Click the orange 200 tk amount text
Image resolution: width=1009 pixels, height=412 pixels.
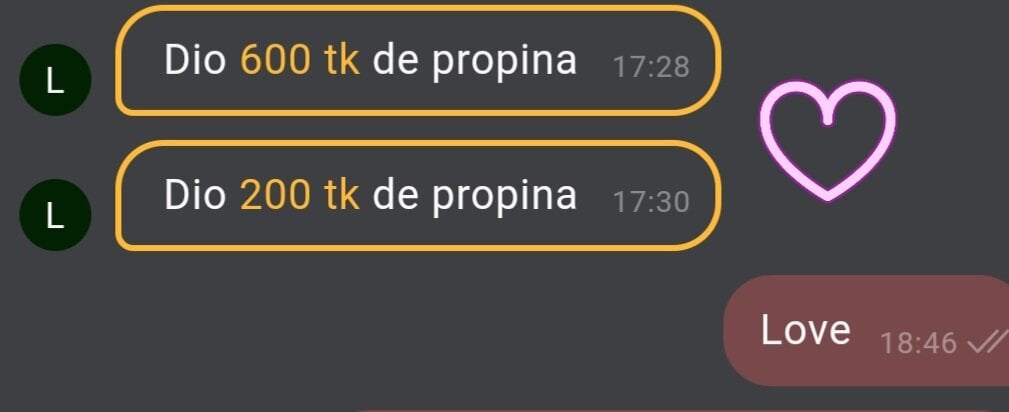coord(299,195)
